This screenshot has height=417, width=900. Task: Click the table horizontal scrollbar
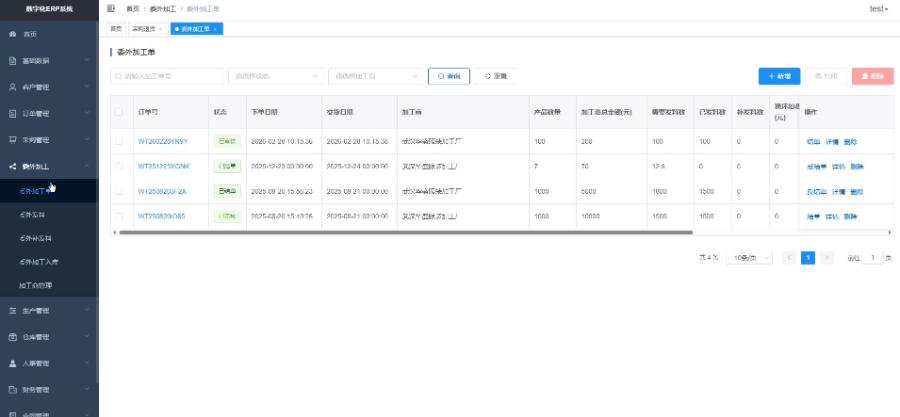tap(406, 232)
